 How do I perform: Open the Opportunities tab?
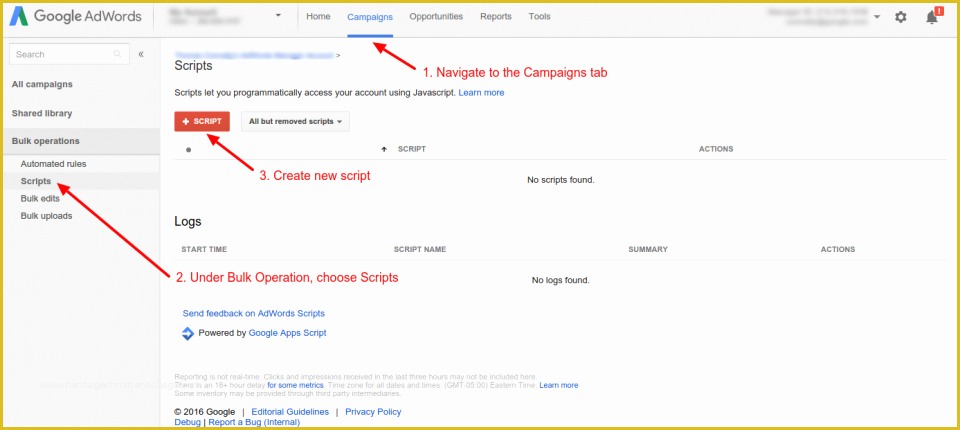coord(436,17)
